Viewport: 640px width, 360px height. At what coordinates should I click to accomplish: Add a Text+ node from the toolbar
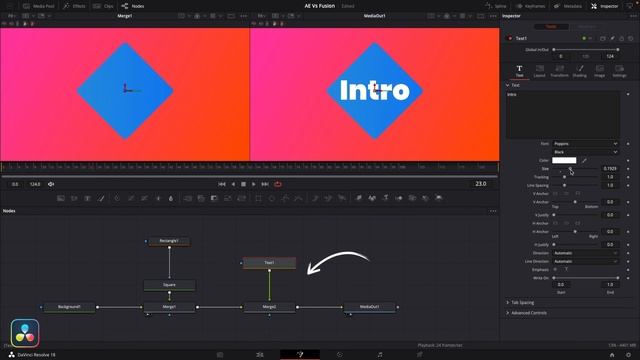pyautogui.click(x=87, y=198)
